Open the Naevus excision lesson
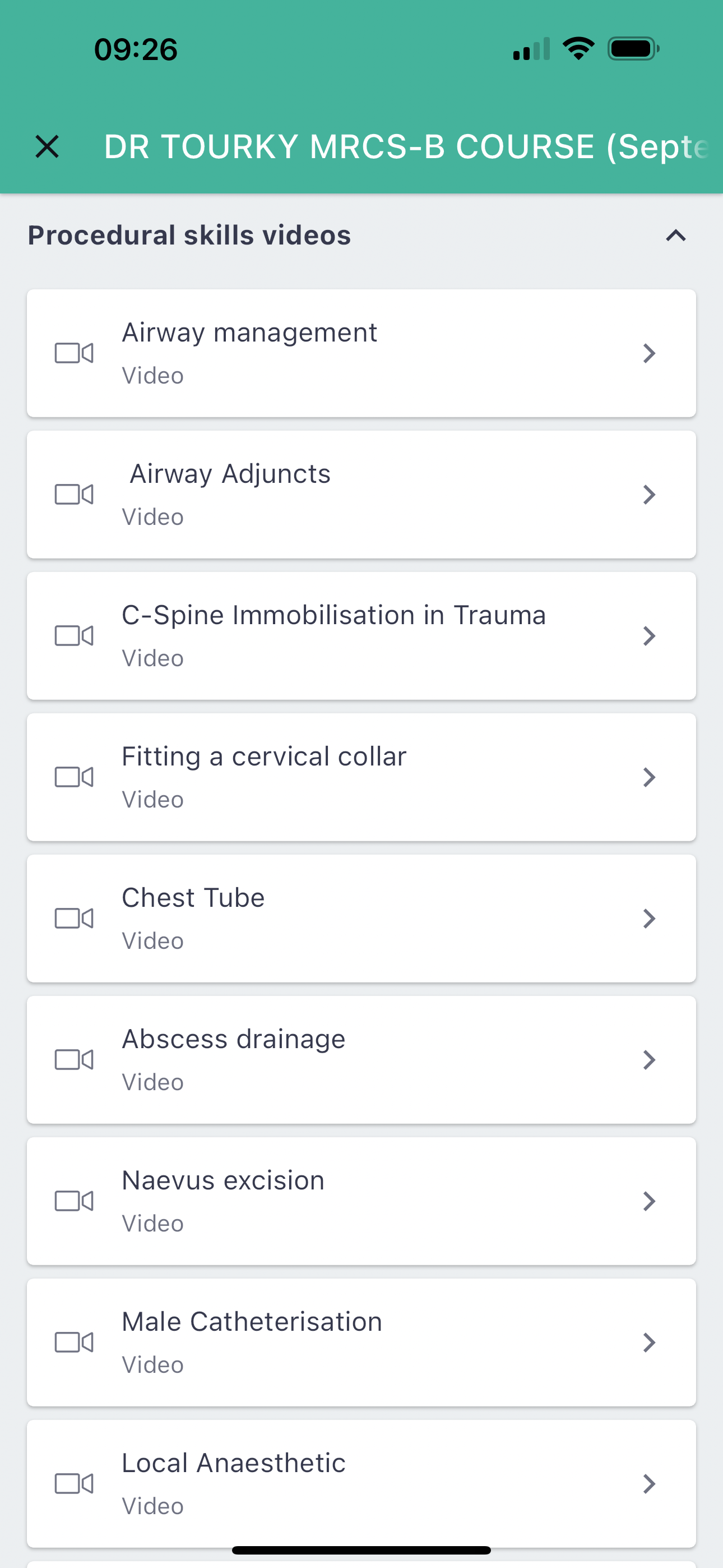The width and height of the screenshot is (723, 1568). (223, 1180)
